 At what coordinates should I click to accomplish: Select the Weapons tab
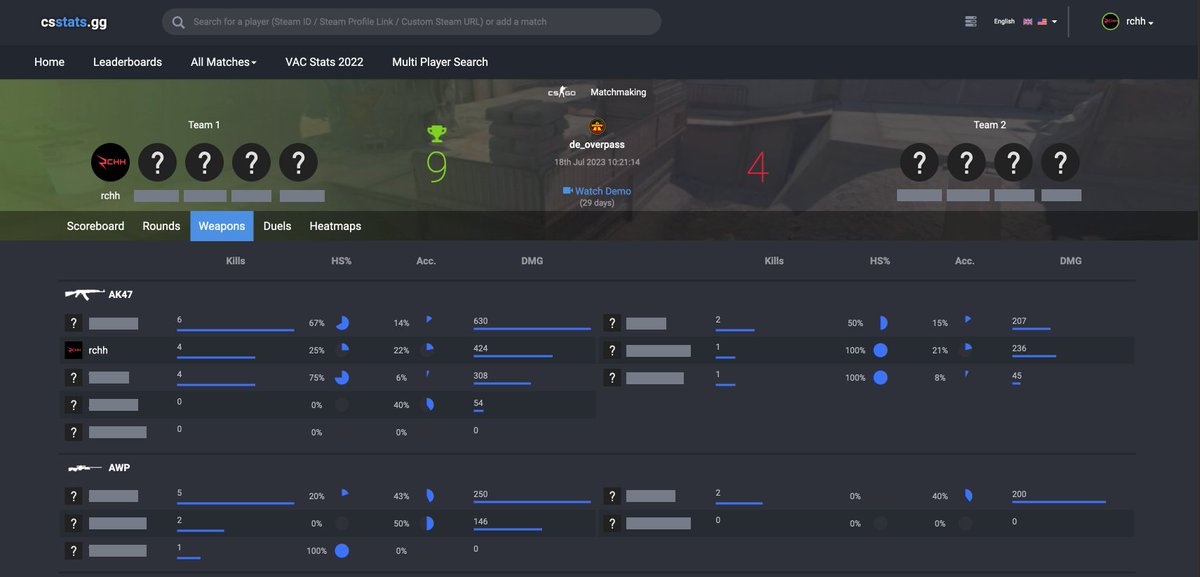coord(222,226)
